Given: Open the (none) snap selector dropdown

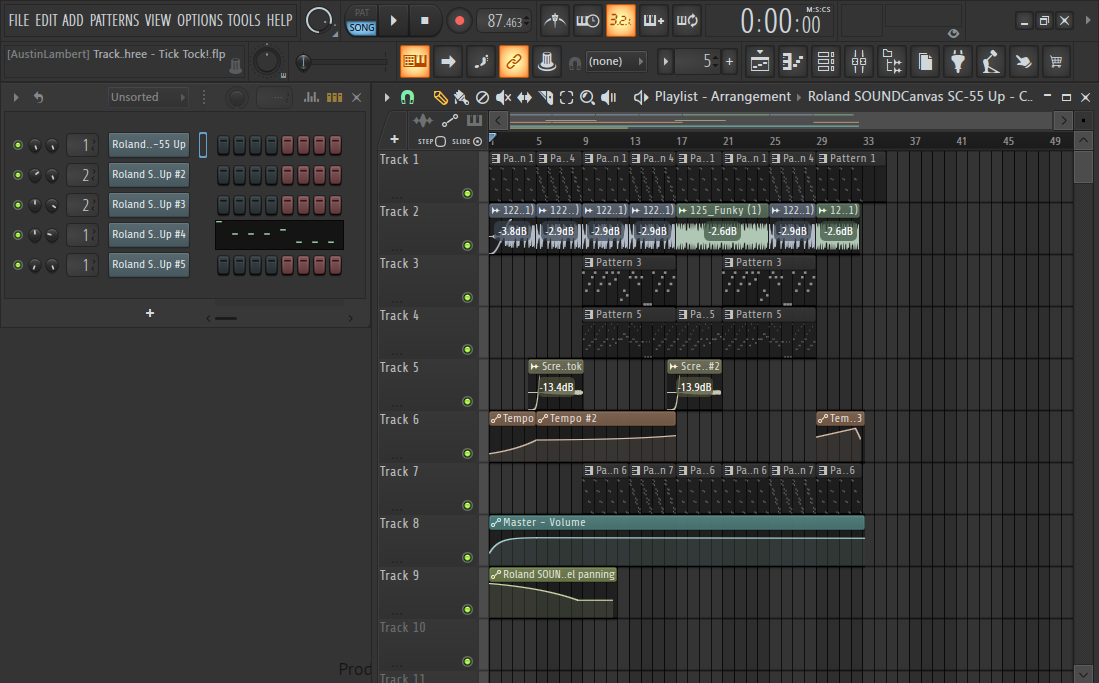Looking at the screenshot, I should 615,62.
